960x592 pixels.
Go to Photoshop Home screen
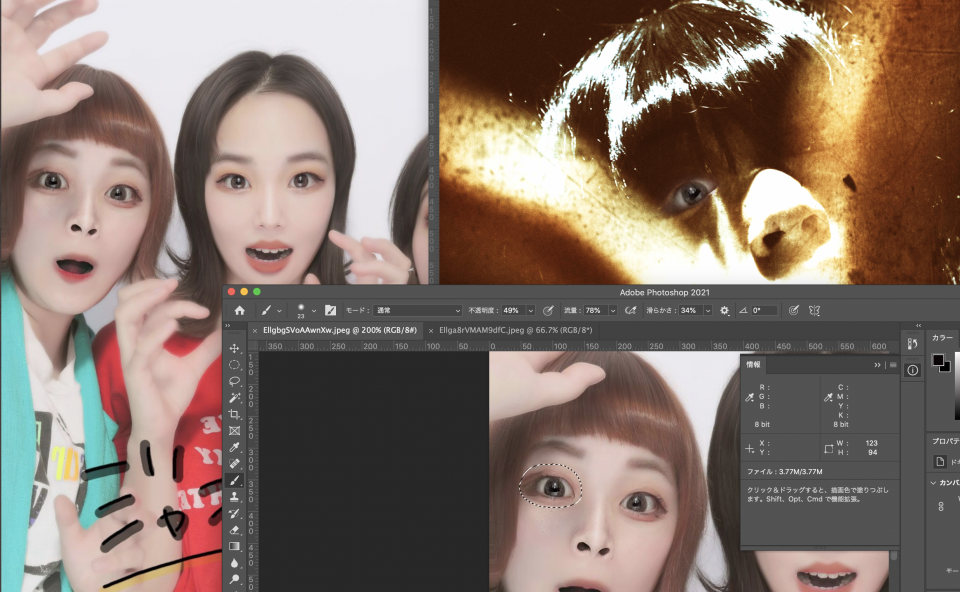click(239, 310)
